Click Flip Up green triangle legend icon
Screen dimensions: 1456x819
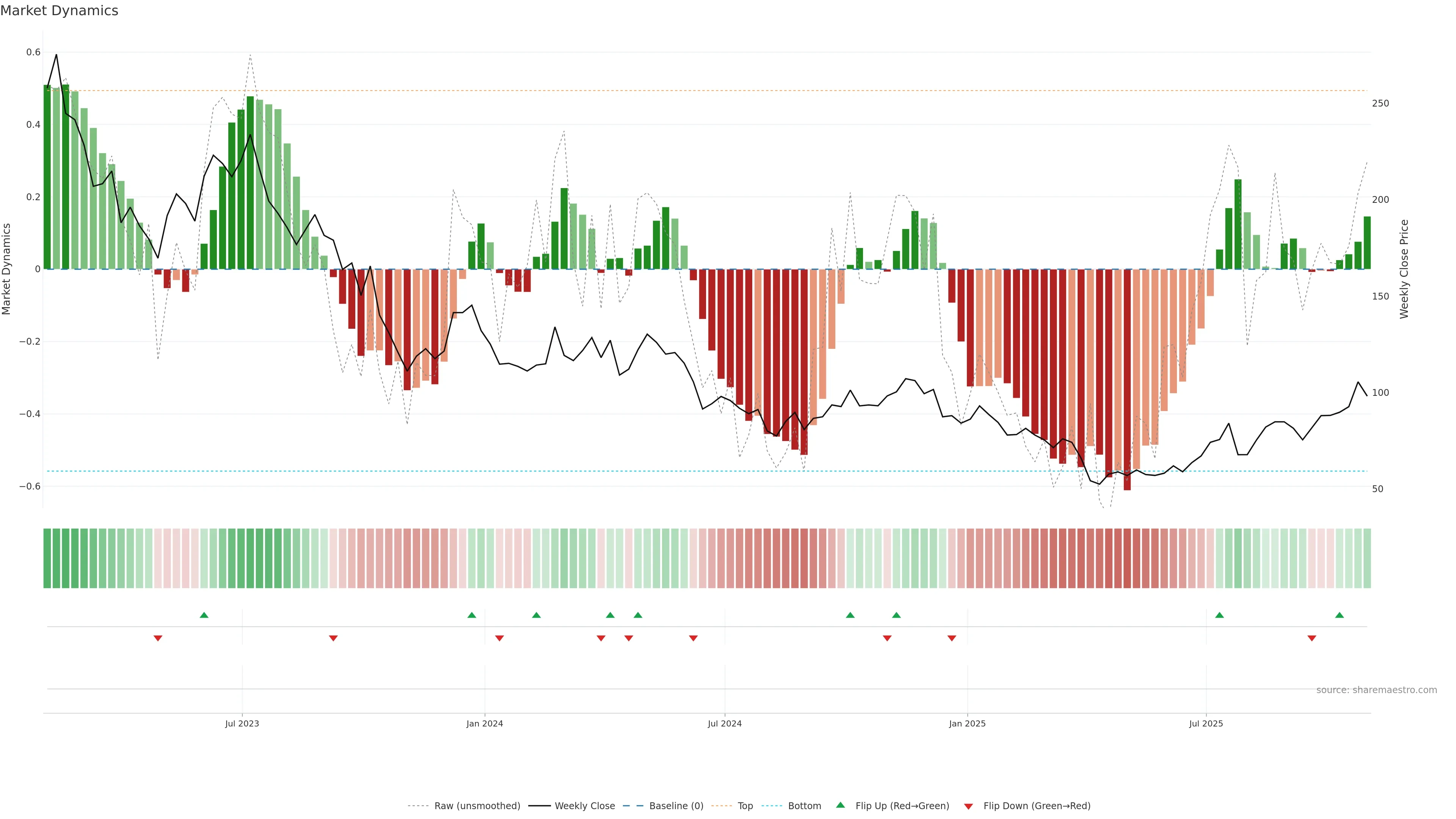(841, 805)
